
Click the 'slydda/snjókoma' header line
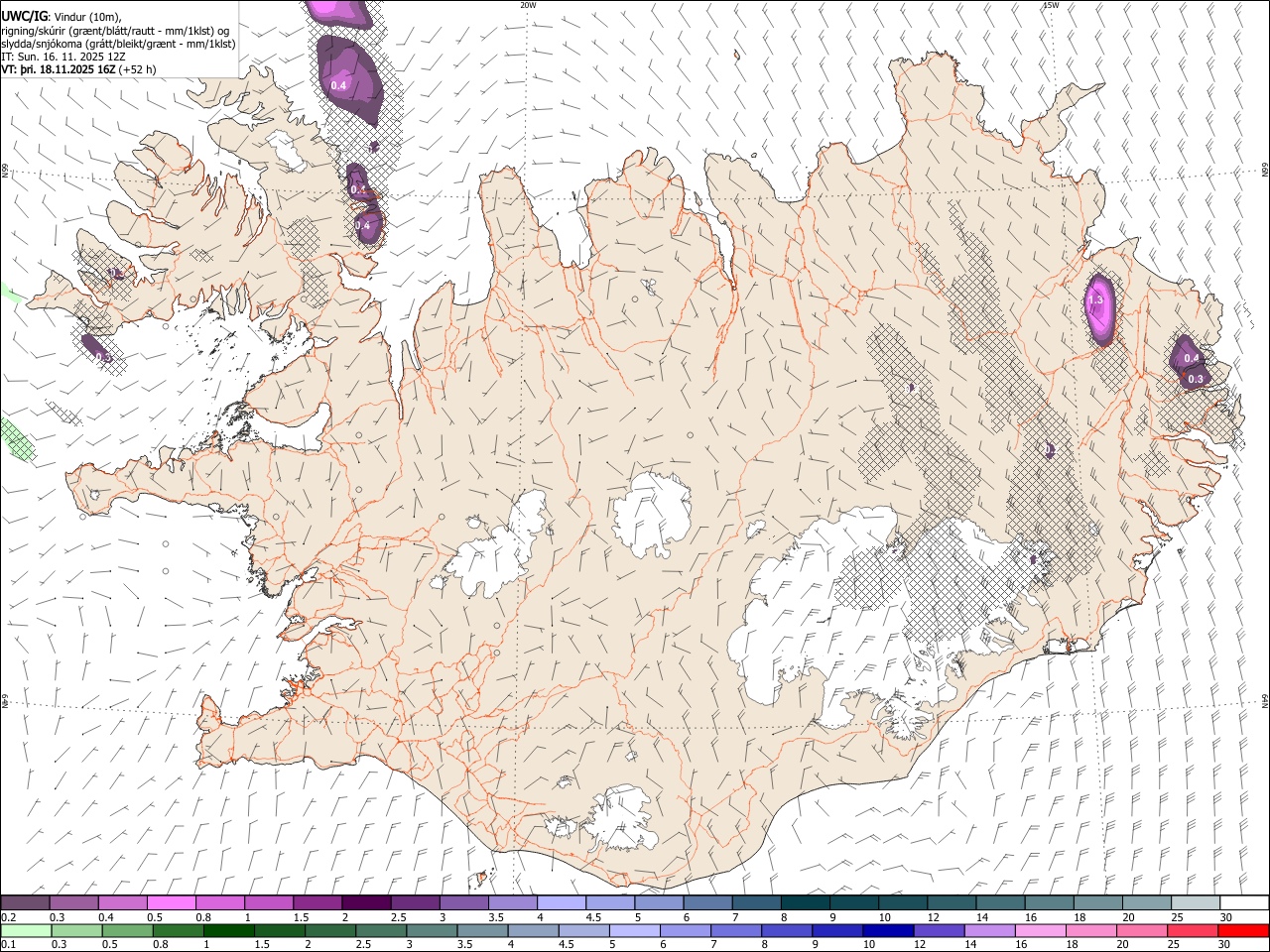tap(118, 44)
